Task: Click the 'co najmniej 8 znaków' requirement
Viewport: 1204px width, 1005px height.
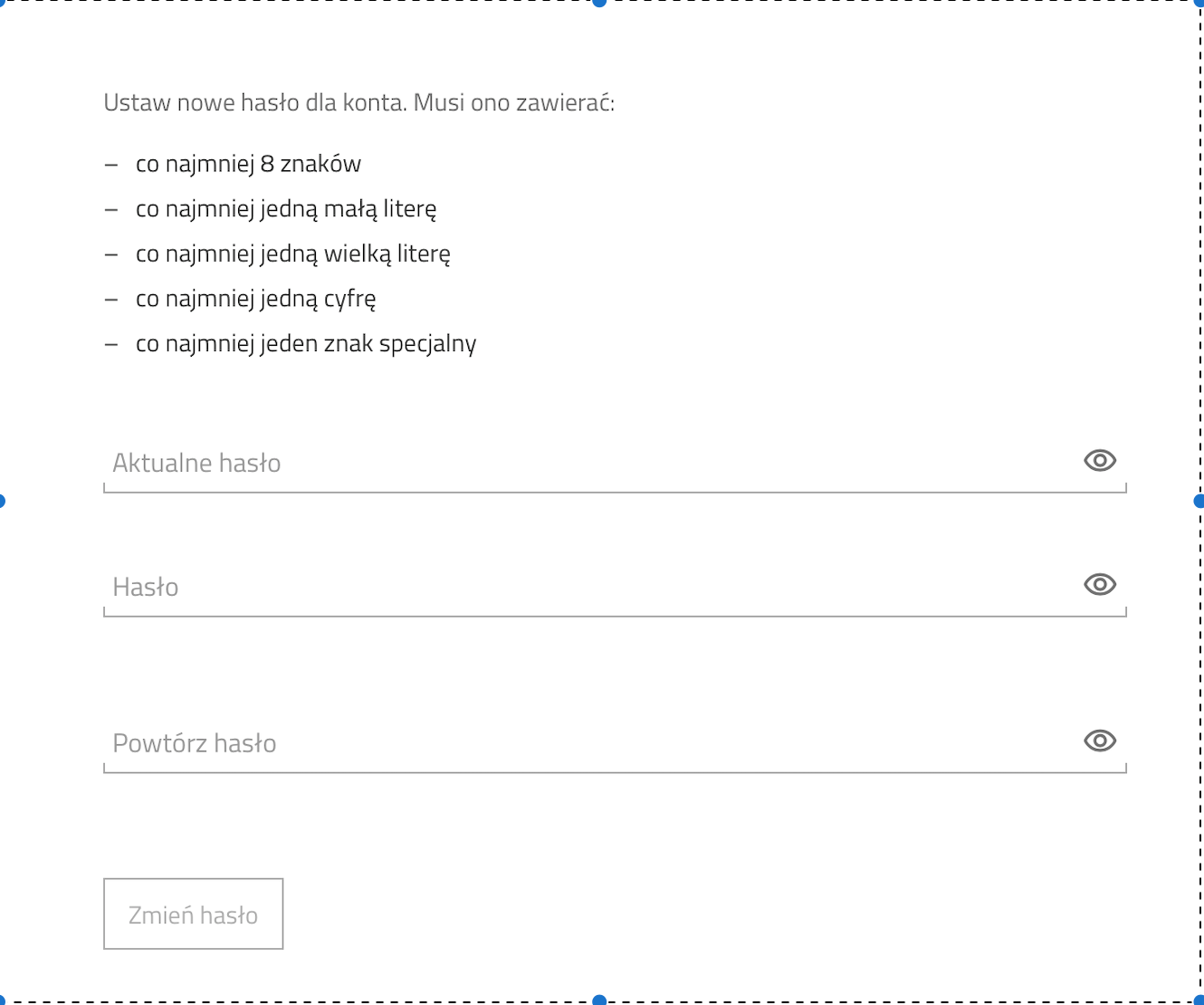Action: [x=248, y=164]
